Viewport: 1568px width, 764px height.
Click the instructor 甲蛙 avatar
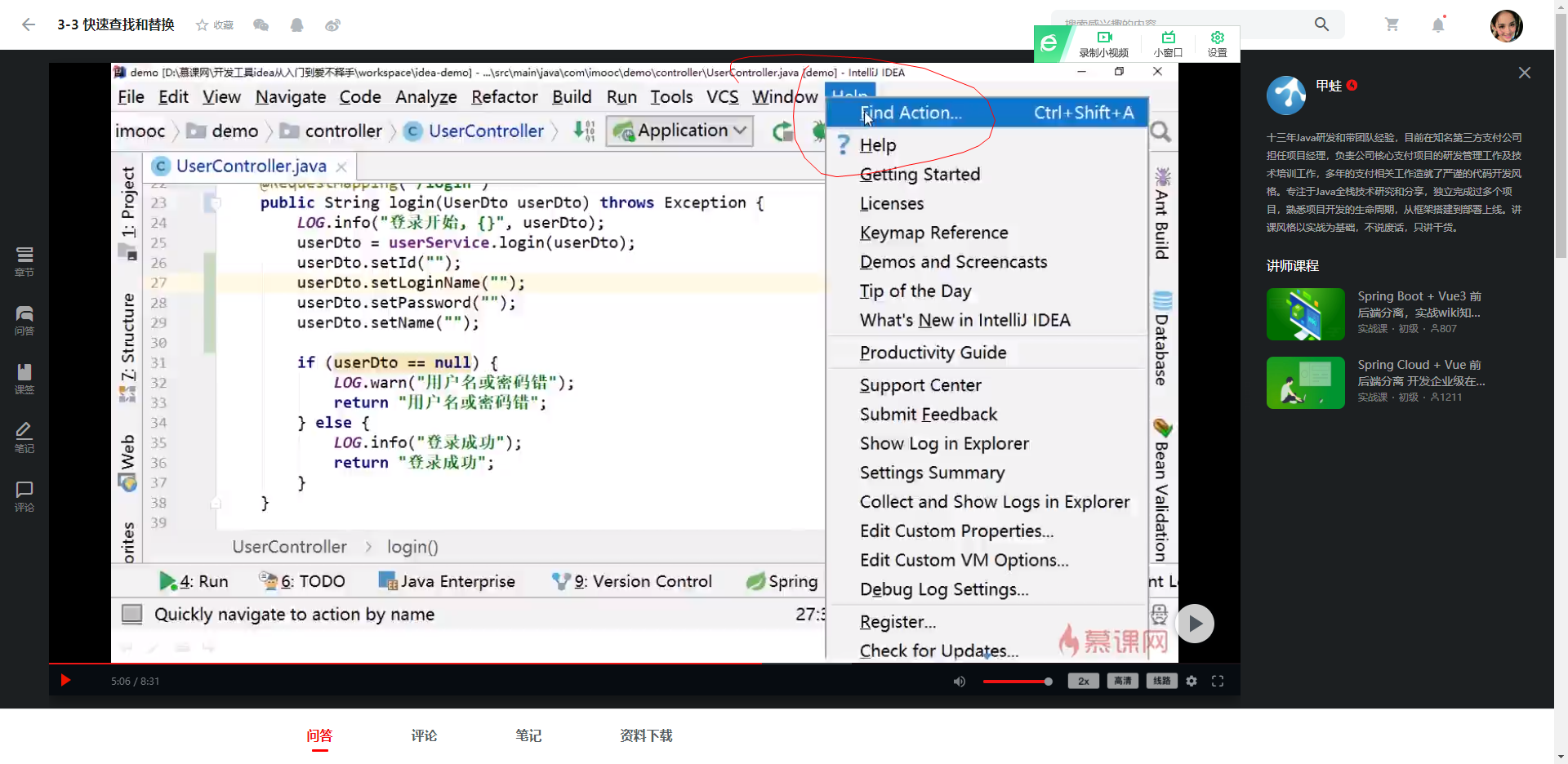pyautogui.click(x=1286, y=95)
